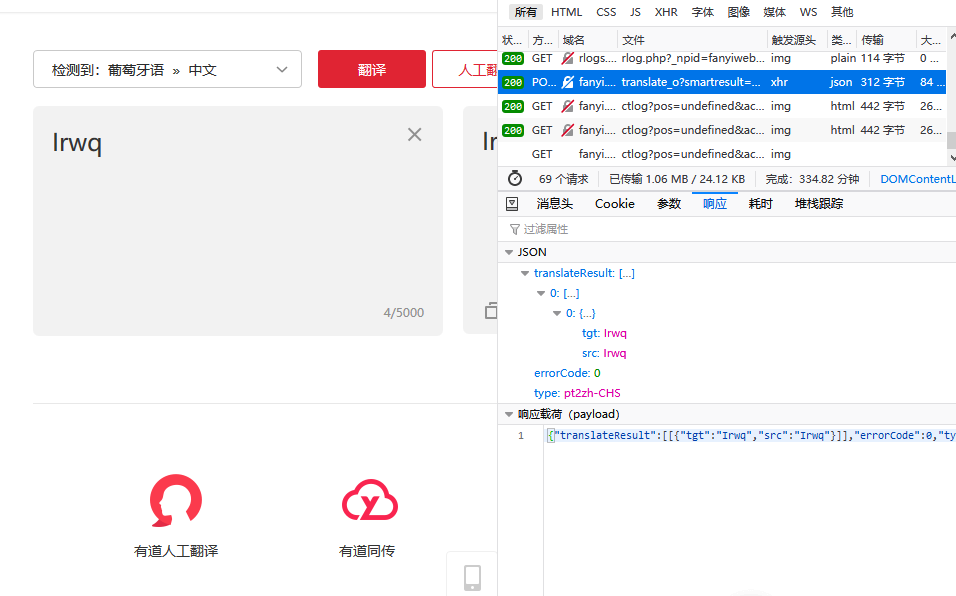
Task: Click the stopwatch performance analysis icon
Action: coord(515,179)
